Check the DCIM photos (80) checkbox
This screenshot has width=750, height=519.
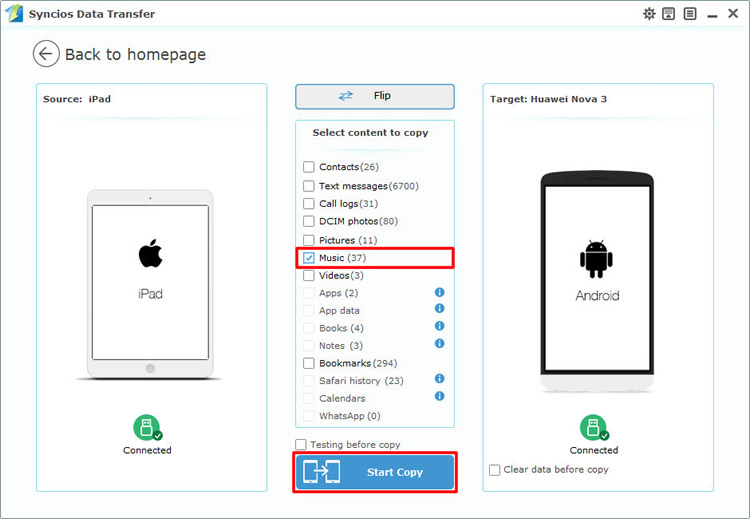click(309, 221)
